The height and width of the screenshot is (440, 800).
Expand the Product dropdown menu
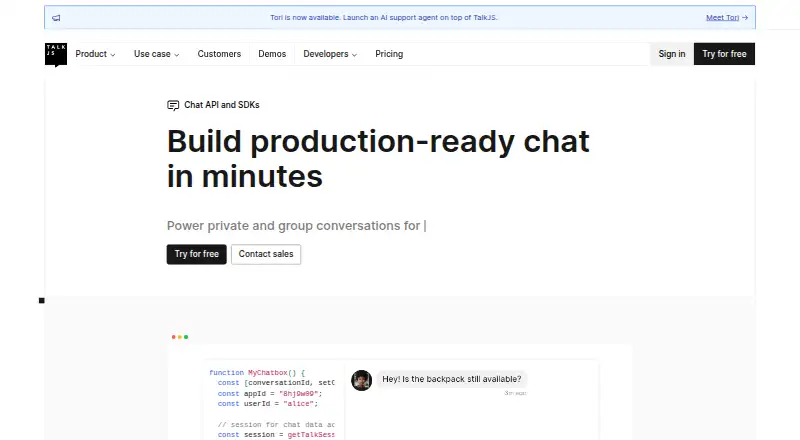(x=95, y=54)
